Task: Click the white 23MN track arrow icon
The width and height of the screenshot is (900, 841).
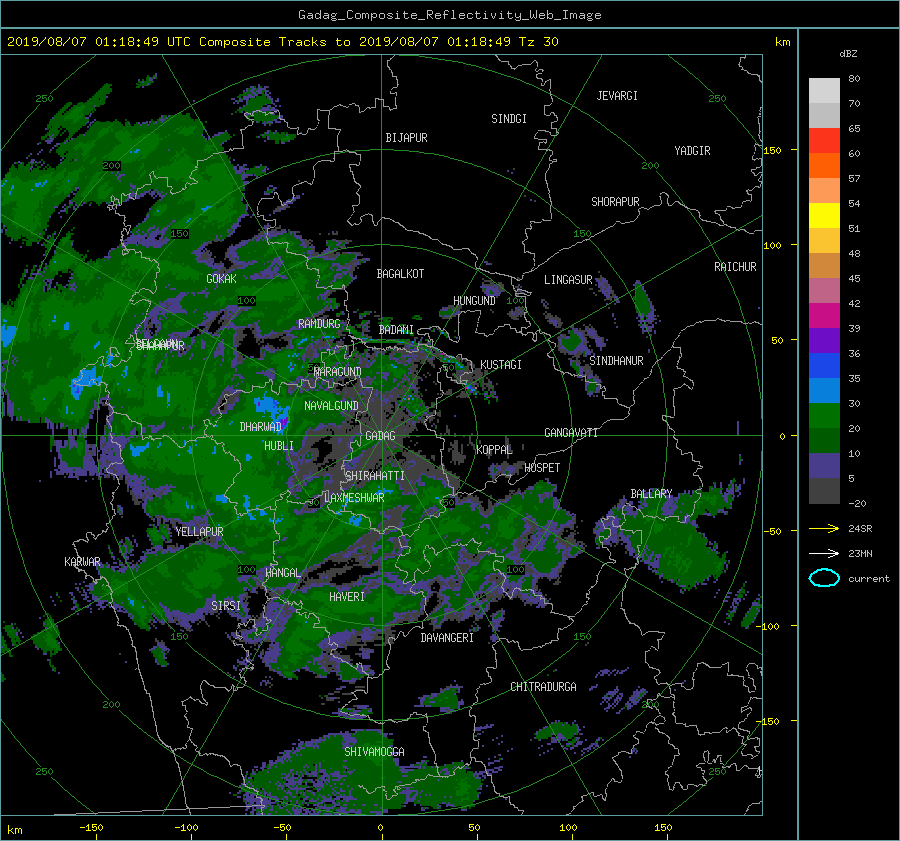Action: pos(824,553)
